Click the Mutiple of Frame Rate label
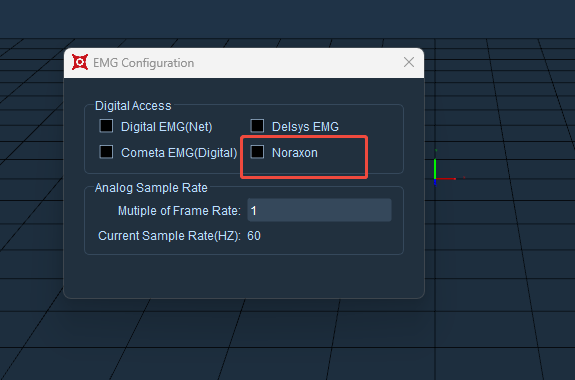The height and width of the screenshot is (380, 575). (x=179, y=211)
